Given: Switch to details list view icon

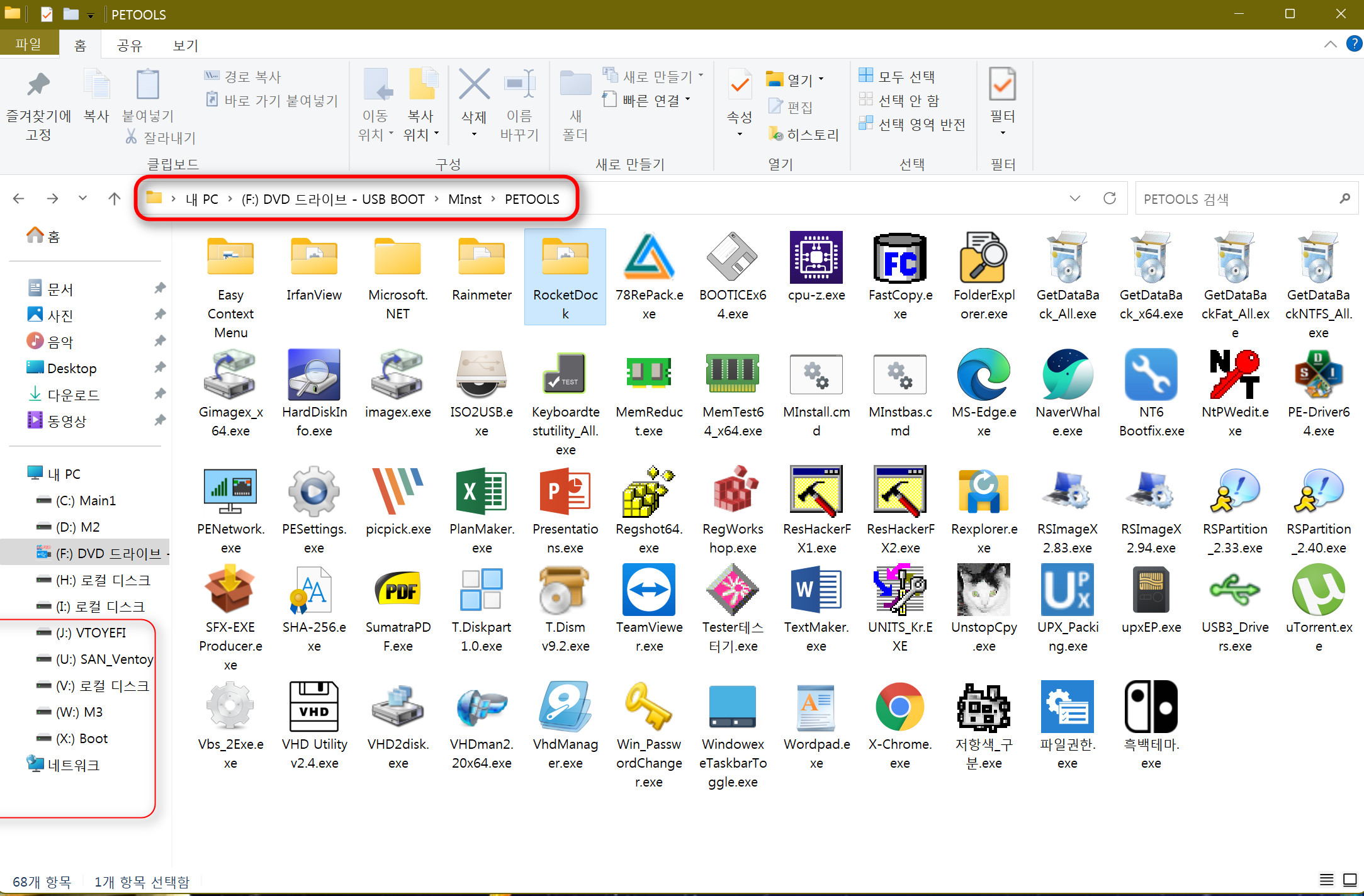Looking at the screenshot, I should tap(1327, 880).
